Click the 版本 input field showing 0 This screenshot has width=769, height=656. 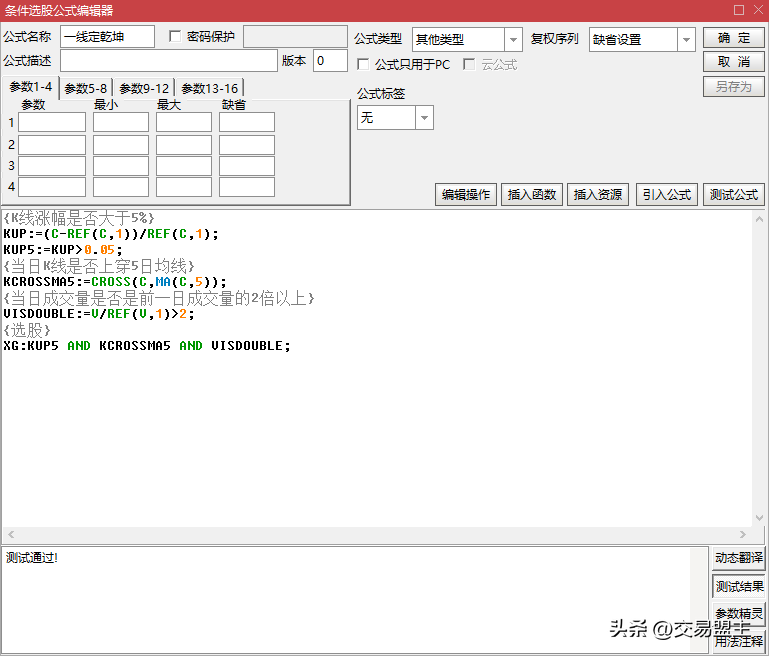330,61
